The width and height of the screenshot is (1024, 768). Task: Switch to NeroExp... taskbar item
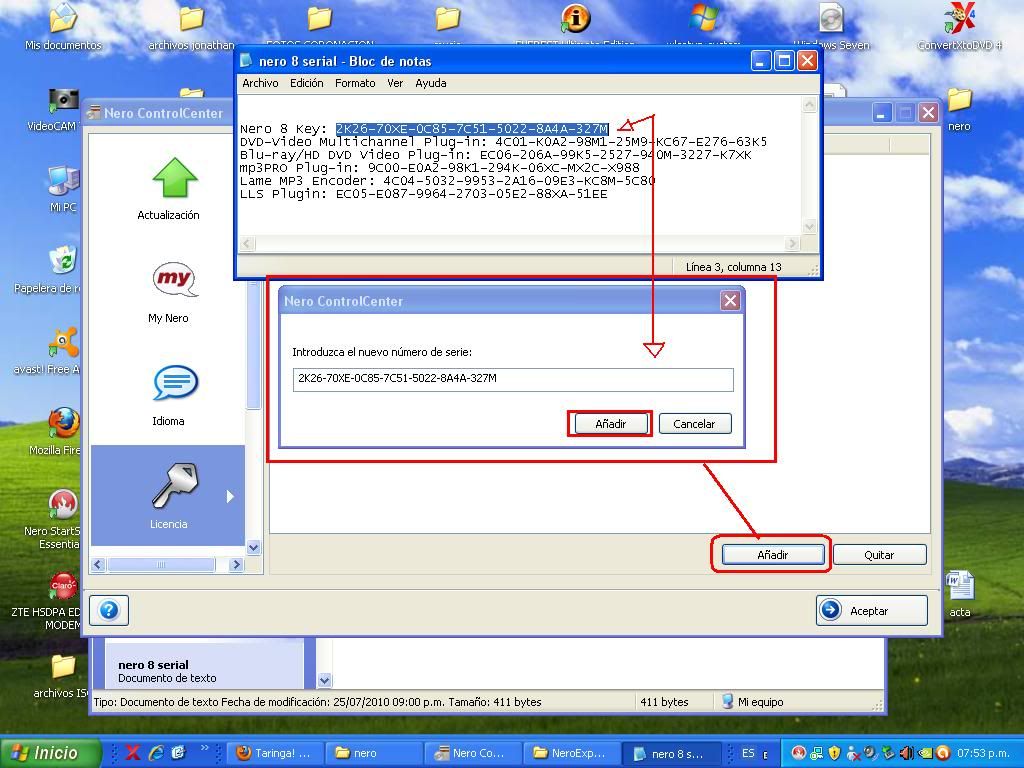573,753
